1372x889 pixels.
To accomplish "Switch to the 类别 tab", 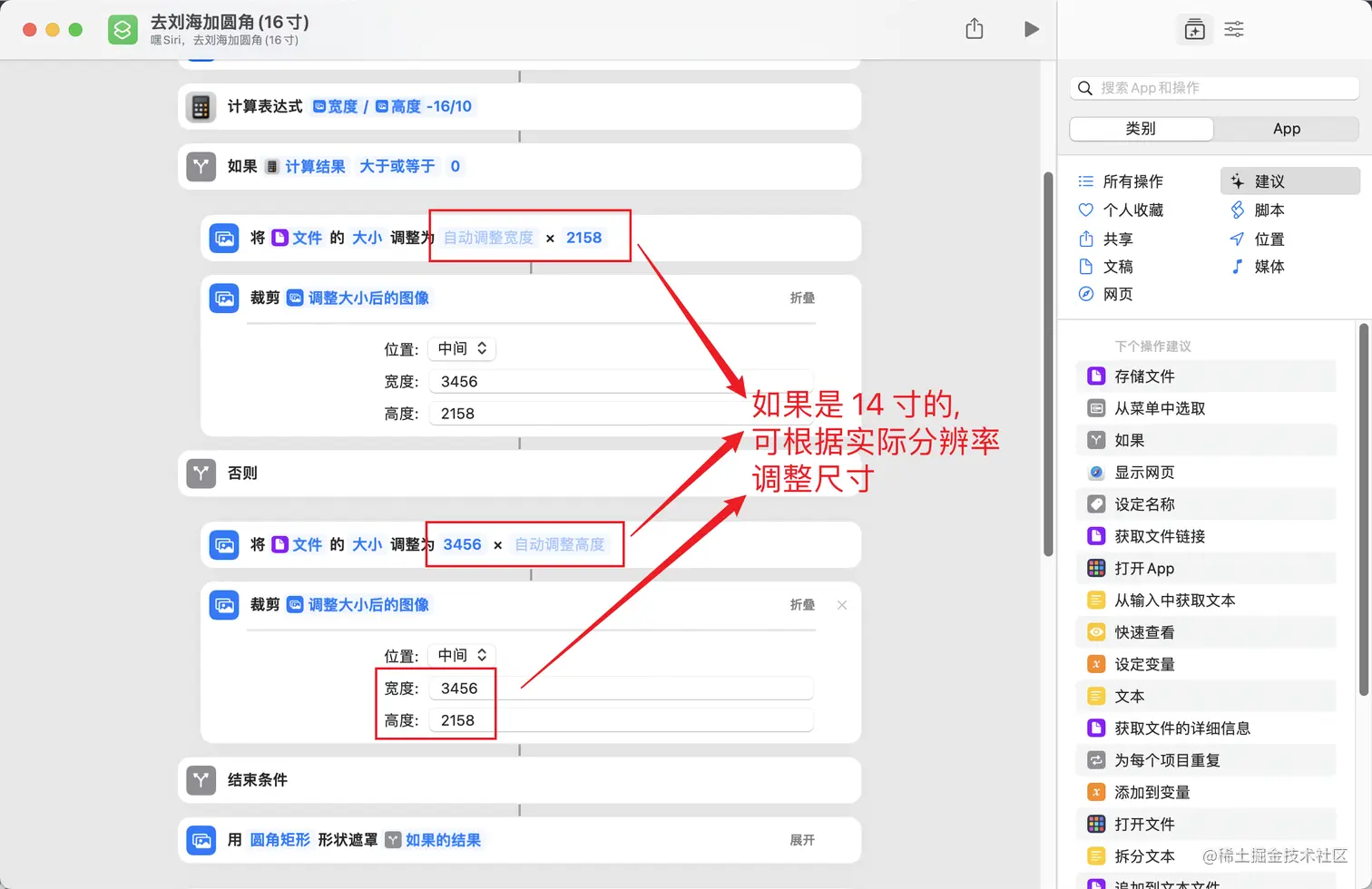I will tap(1142, 129).
